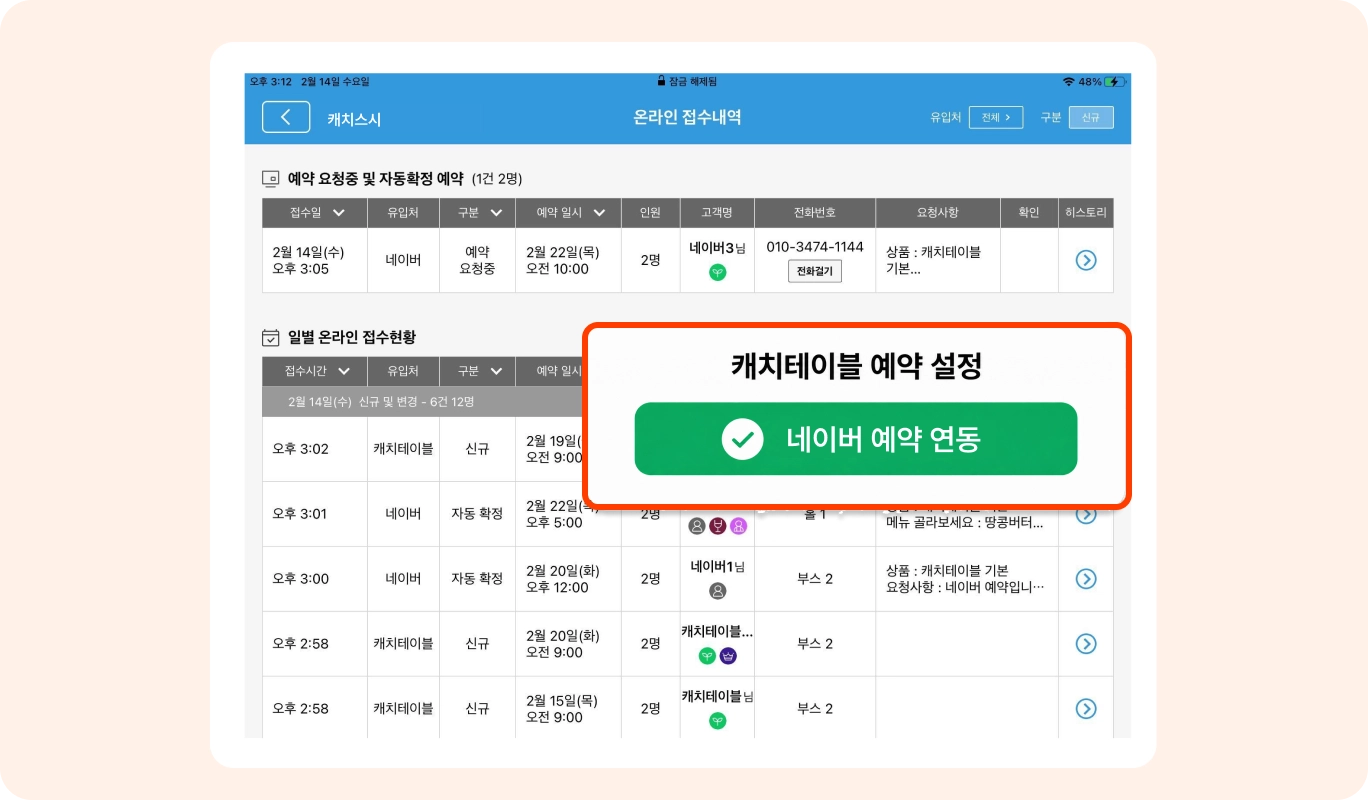Tap the Wi-Fi indicator in the status bar
1368x800 pixels.
coord(1068,81)
